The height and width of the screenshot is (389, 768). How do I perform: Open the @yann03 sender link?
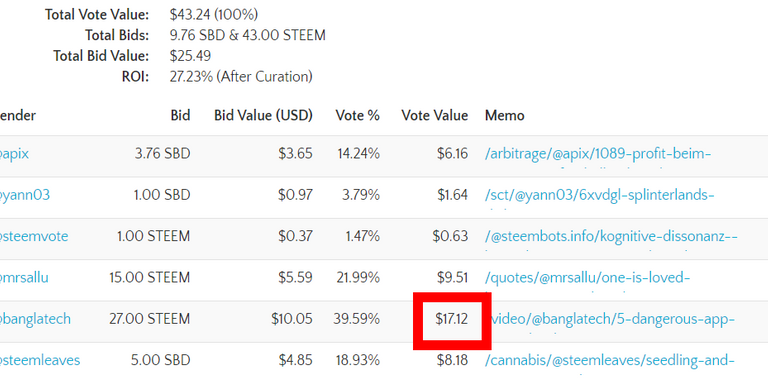tap(24, 195)
